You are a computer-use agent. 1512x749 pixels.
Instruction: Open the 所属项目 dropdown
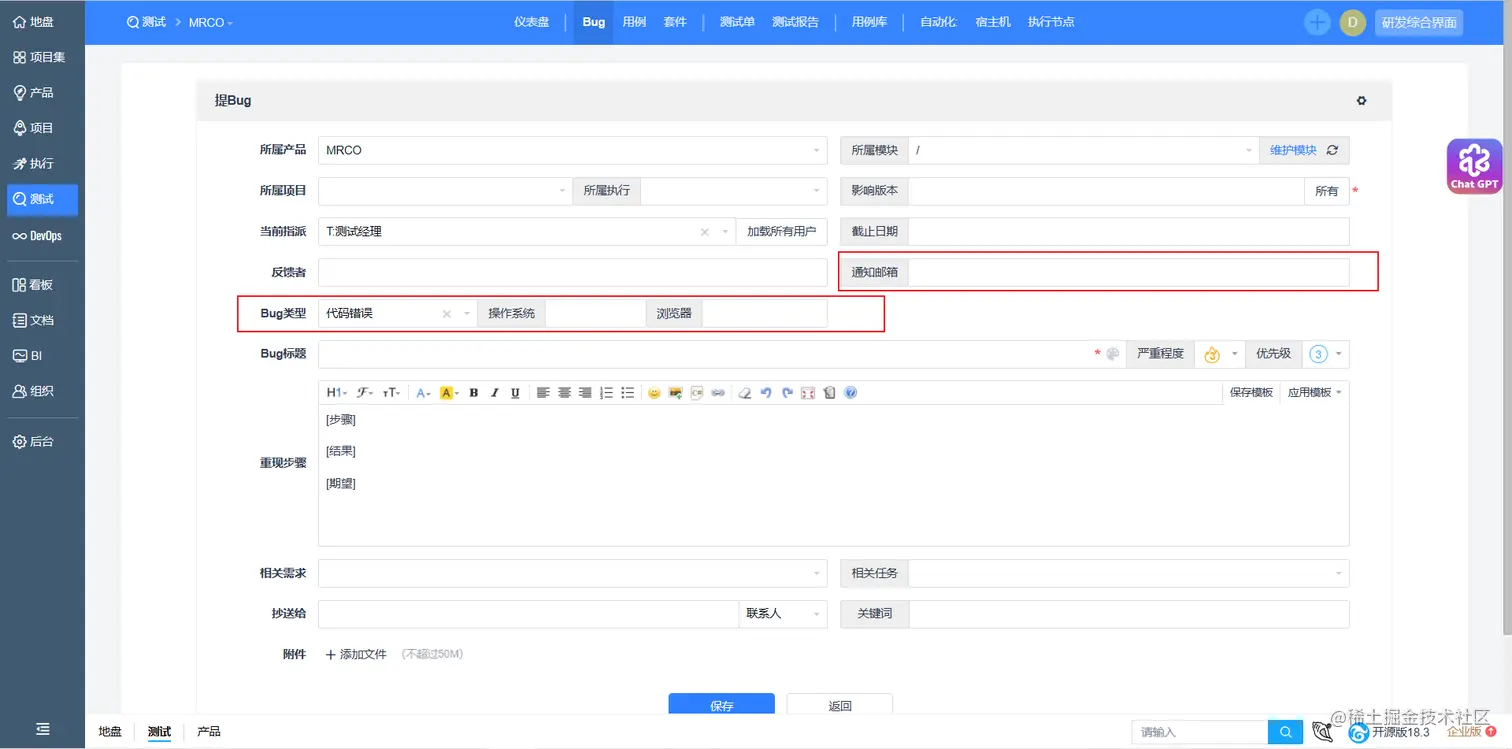(445, 190)
